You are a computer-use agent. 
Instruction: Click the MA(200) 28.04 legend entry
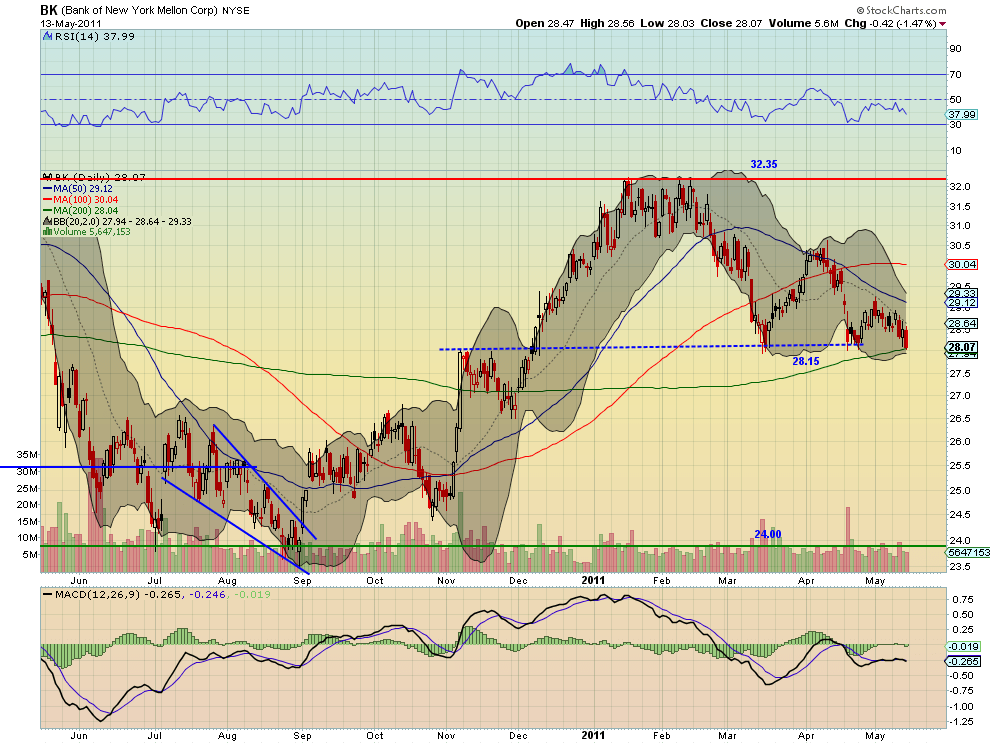coord(85,210)
